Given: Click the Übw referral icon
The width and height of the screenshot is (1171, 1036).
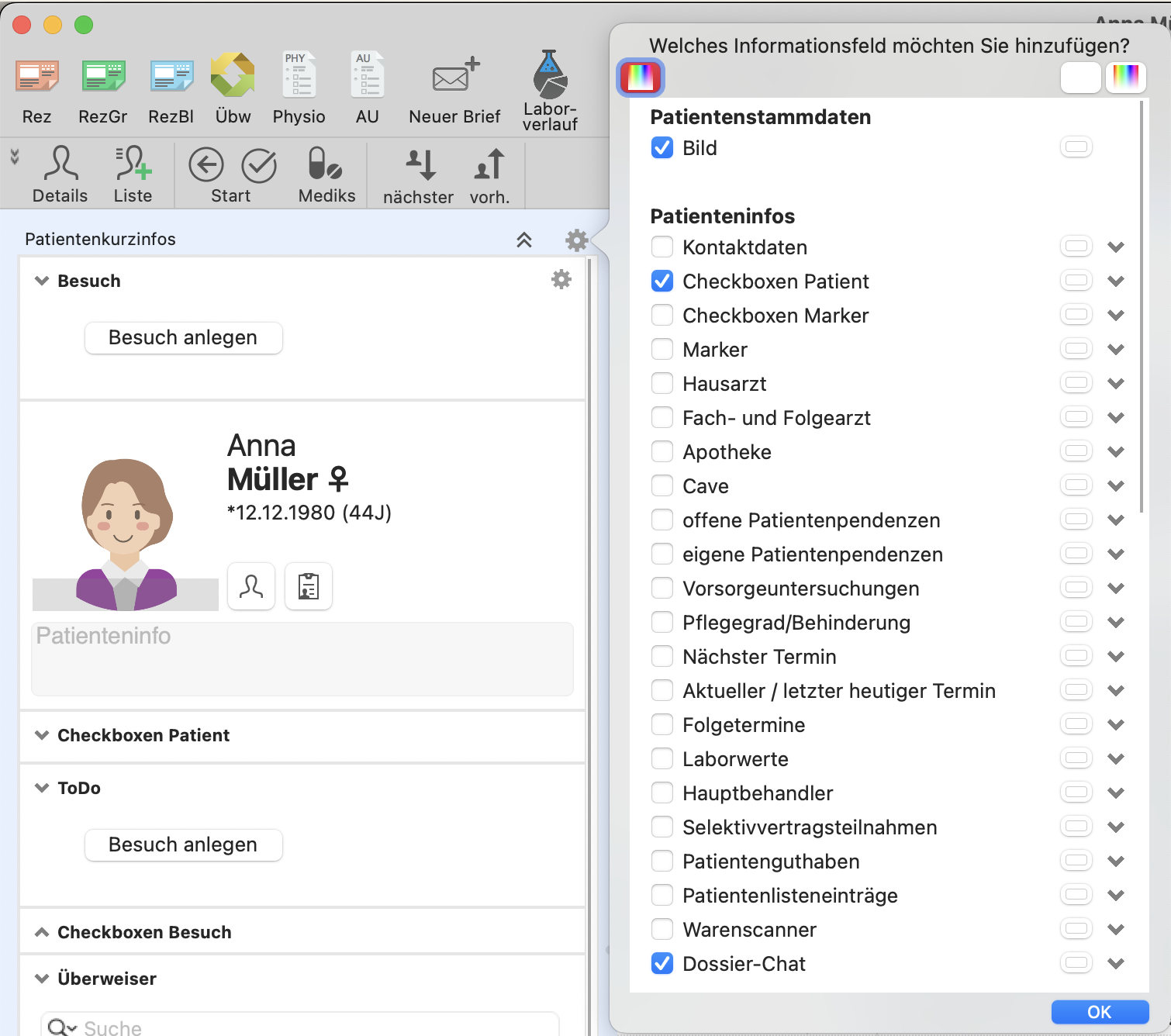Looking at the screenshot, I should tap(233, 76).
